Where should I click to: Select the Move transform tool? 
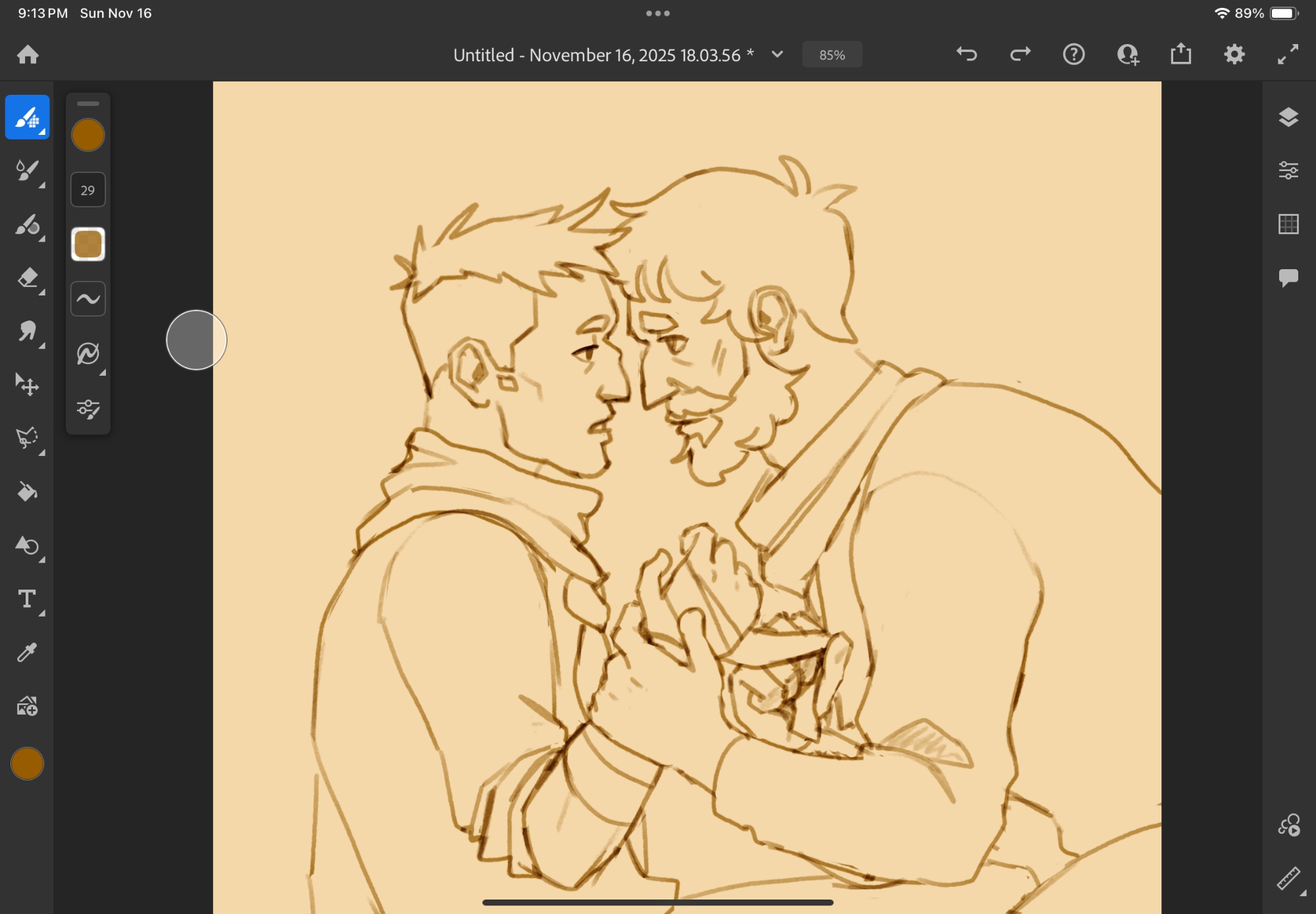(27, 385)
